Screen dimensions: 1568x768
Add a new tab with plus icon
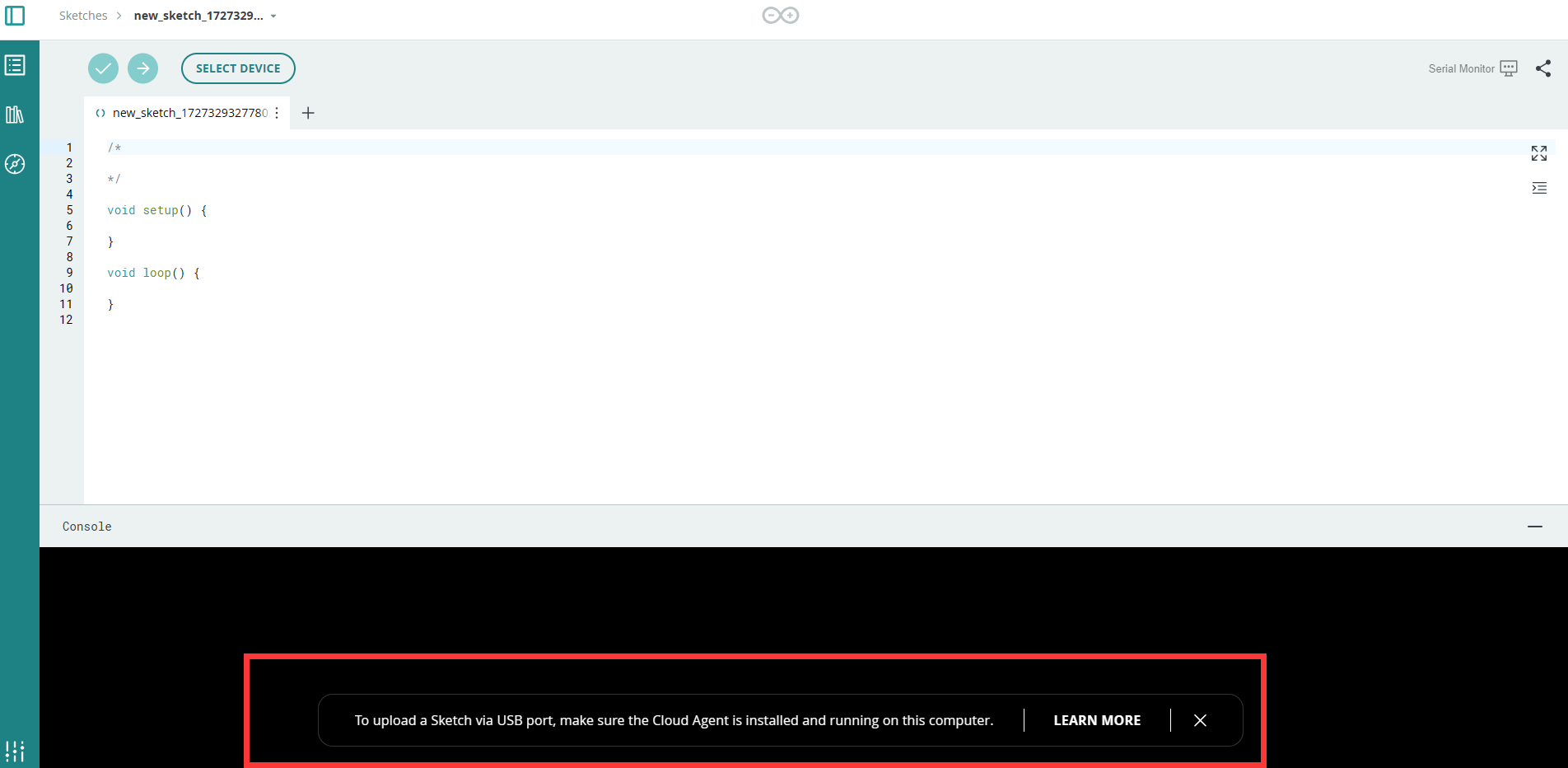coord(308,113)
